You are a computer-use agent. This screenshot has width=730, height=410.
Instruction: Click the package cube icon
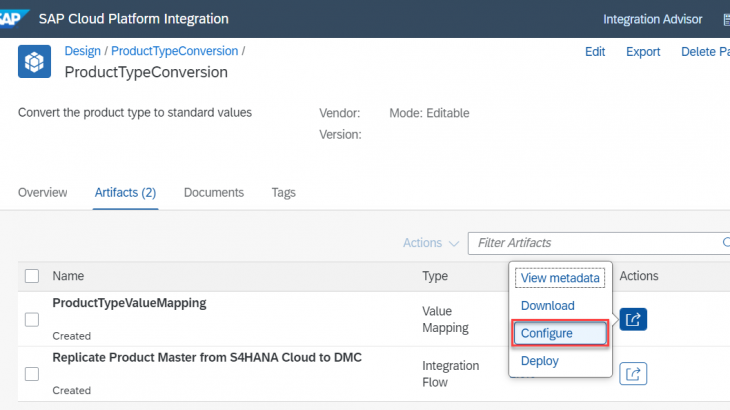click(34, 62)
